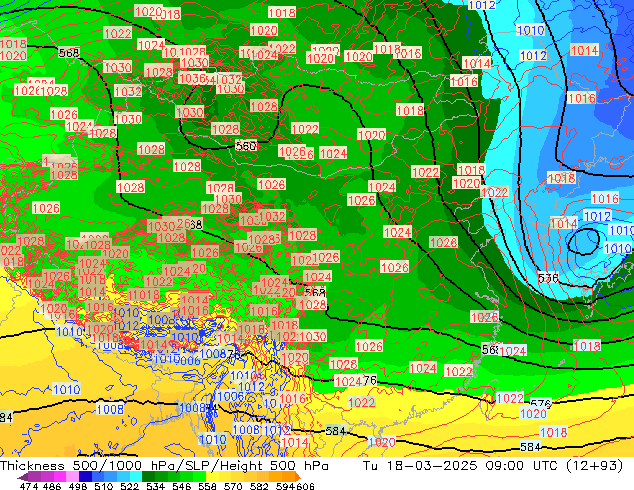Screen dimensions: 634x490
Task: Click the legend value 570
Action: 233,486
